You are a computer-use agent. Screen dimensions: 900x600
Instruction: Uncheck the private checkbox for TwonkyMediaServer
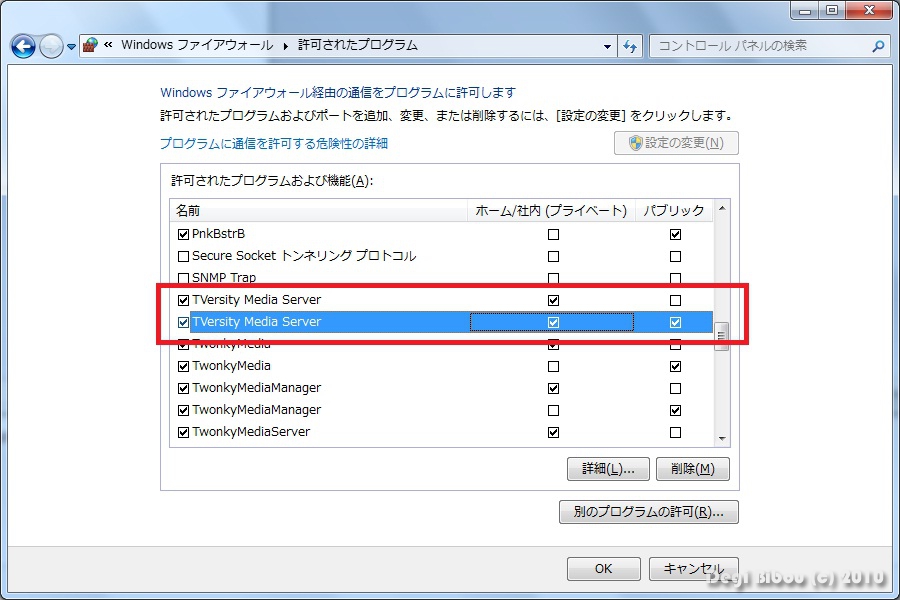coord(553,432)
